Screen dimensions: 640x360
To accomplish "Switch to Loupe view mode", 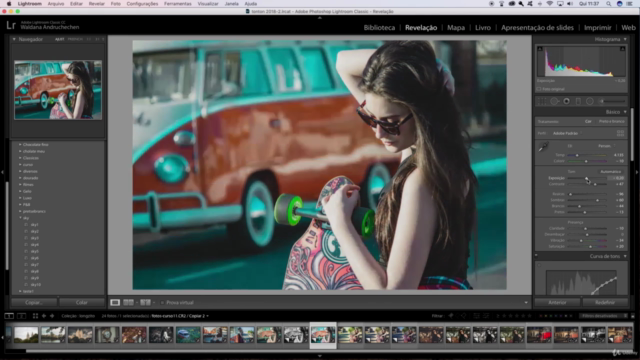I will 115,302.
